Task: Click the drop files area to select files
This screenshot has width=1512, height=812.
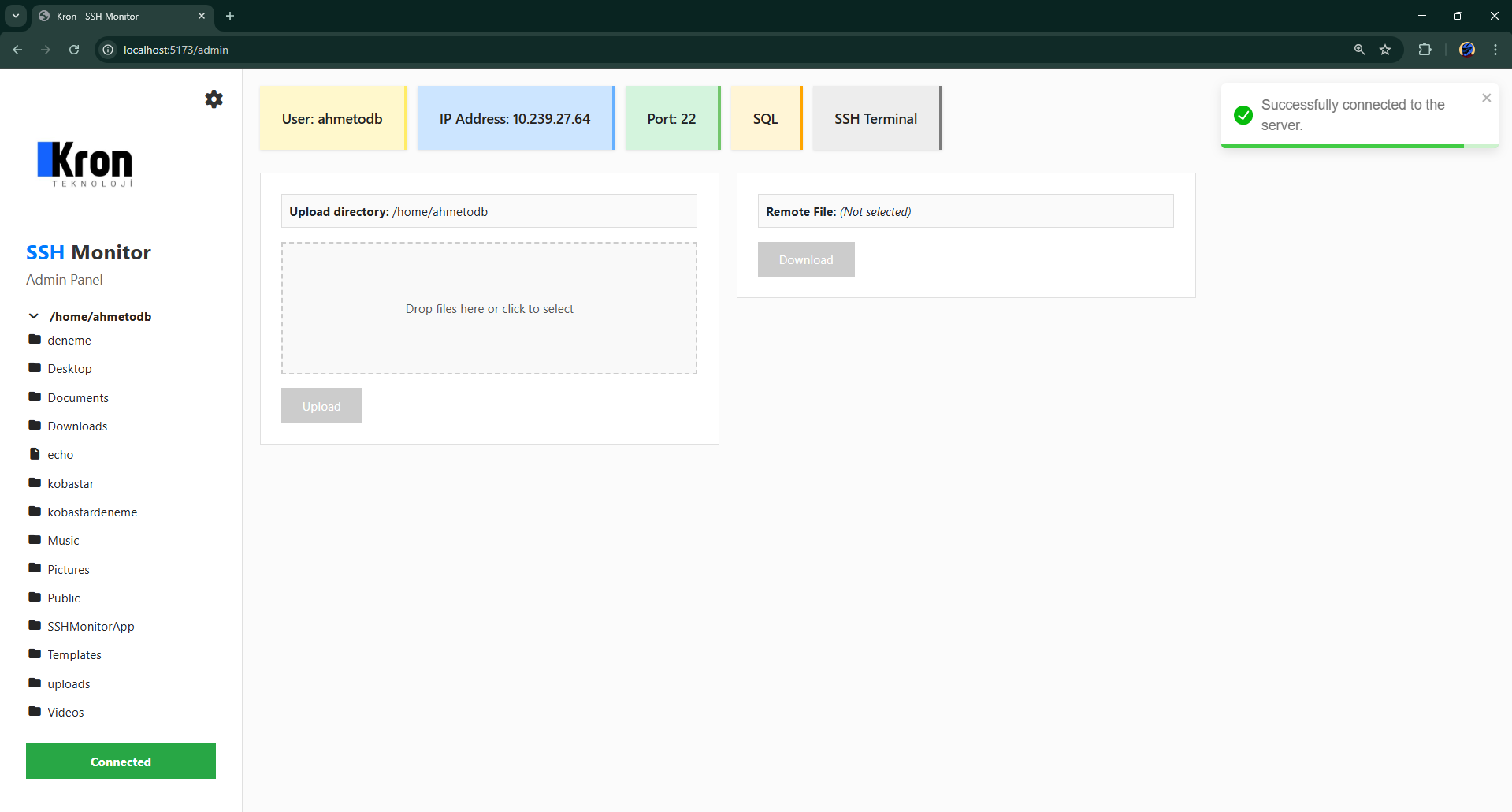Action: pos(489,308)
